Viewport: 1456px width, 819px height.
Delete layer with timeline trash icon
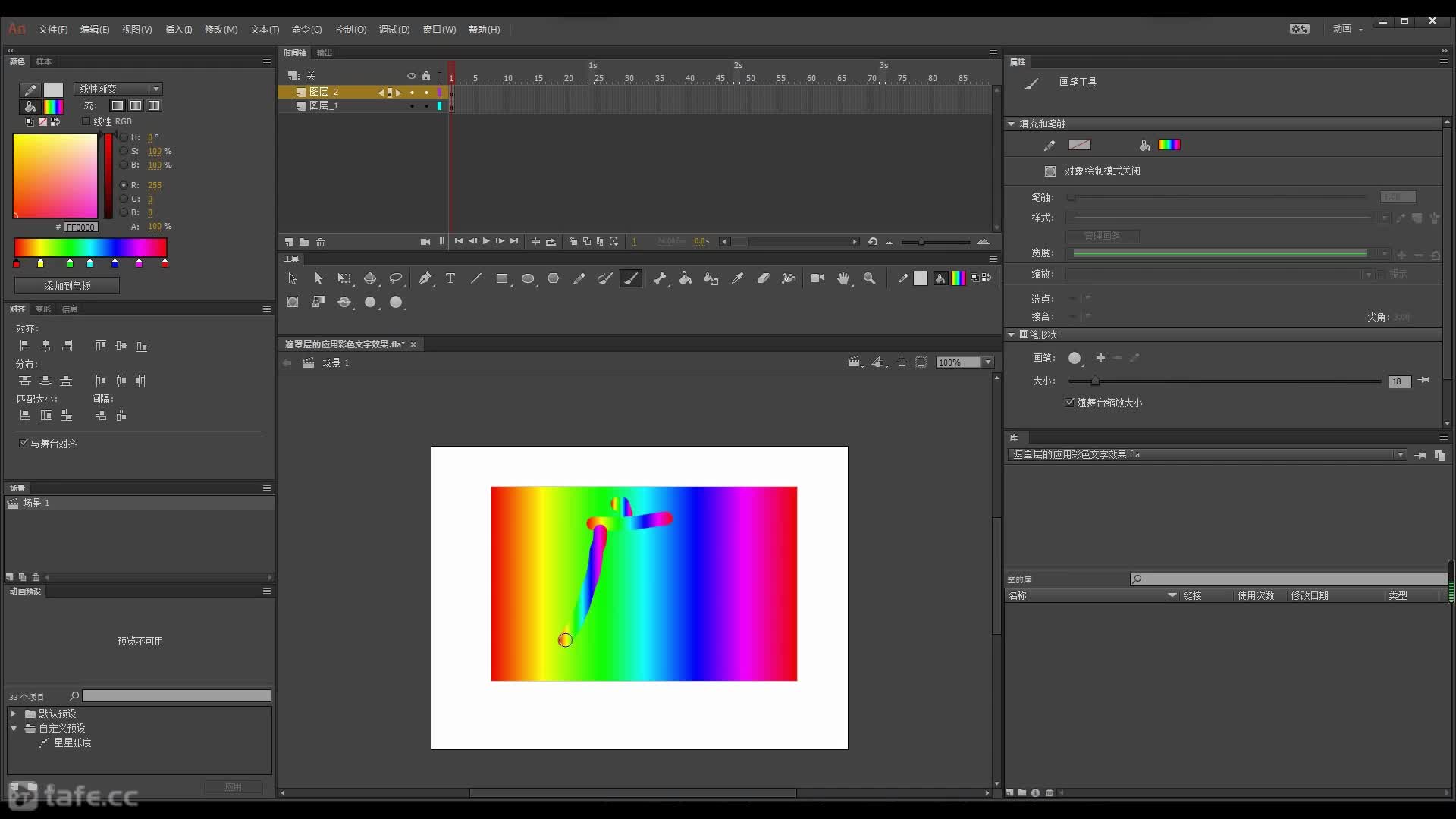(321, 242)
